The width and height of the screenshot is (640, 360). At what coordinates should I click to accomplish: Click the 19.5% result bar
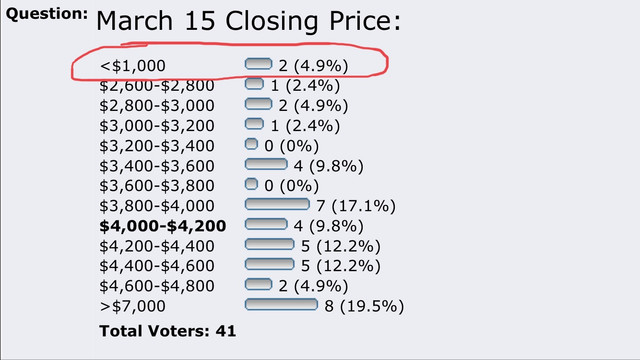(x=281, y=304)
